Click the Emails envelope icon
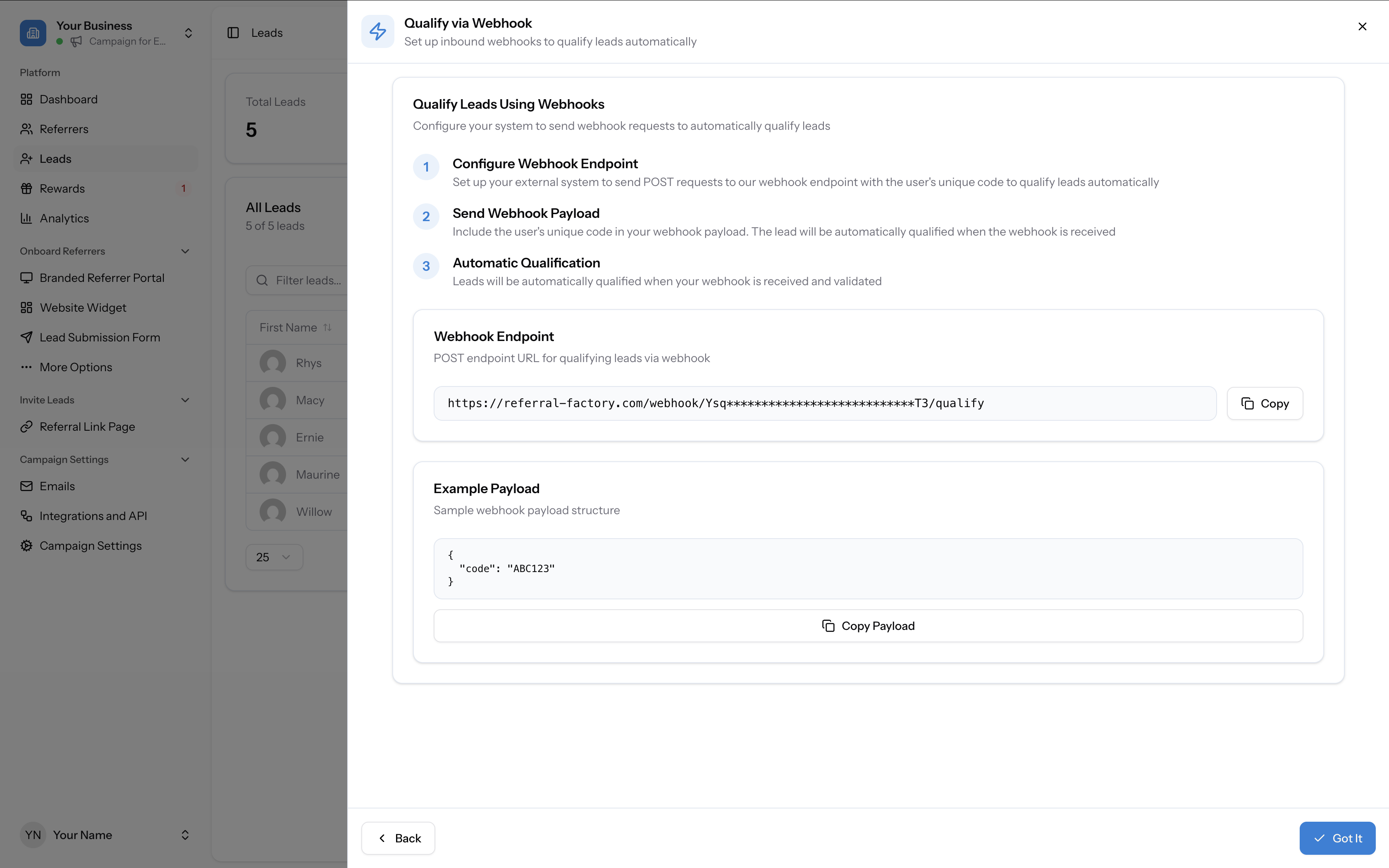The image size is (1389, 868). tap(26, 486)
